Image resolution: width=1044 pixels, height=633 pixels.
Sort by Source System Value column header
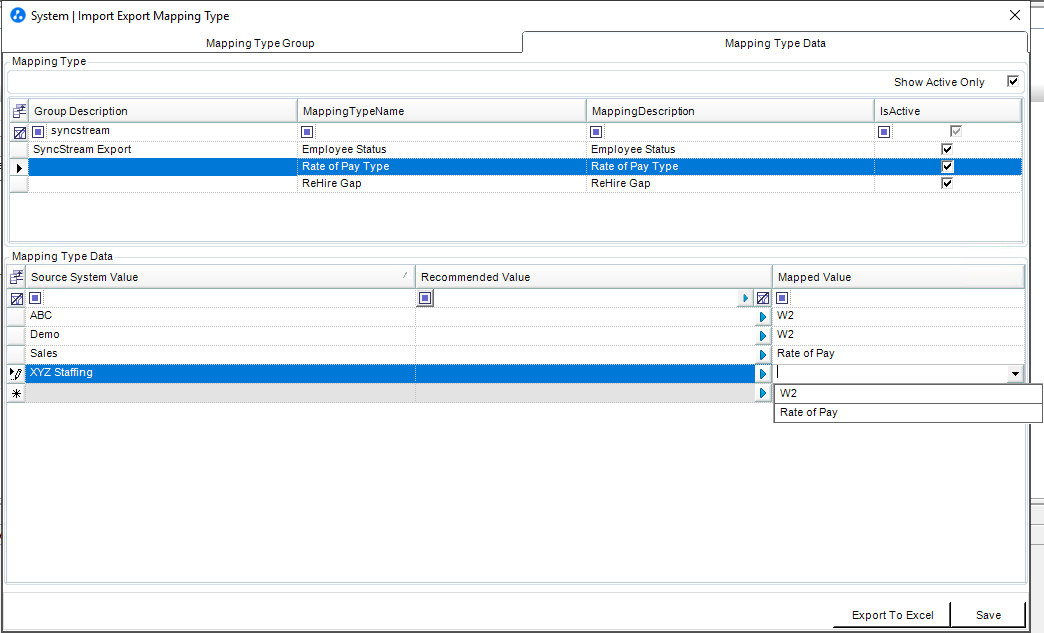click(220, 277)
